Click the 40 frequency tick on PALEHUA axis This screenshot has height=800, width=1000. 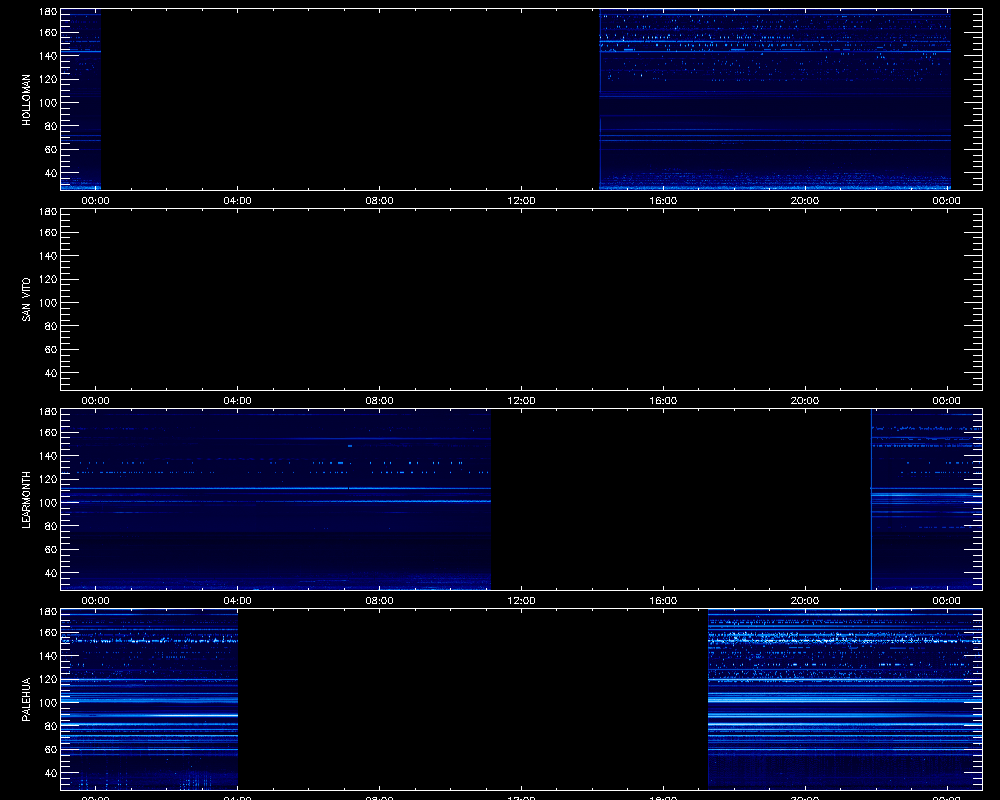51,773
